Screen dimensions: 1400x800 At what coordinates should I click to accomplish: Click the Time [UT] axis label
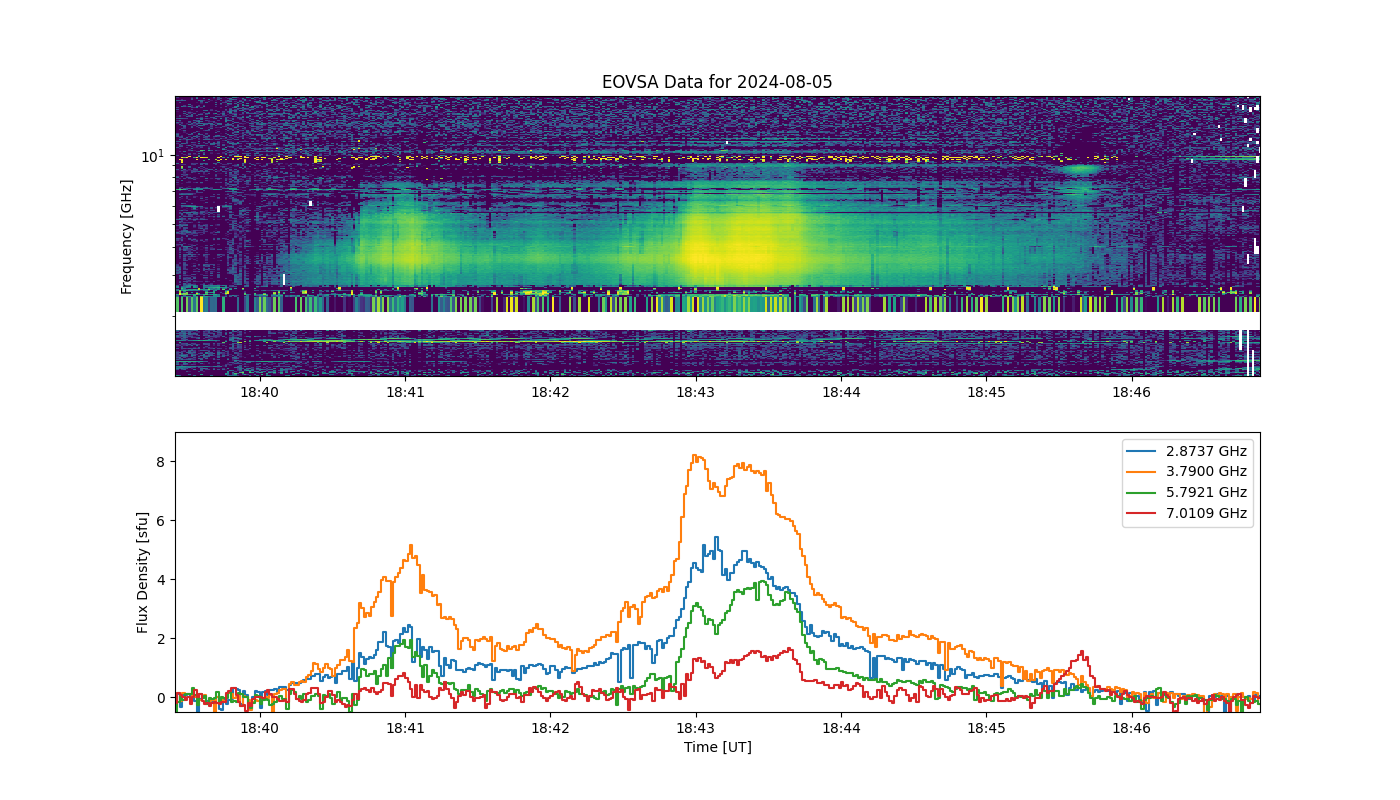tap(717, 747)
